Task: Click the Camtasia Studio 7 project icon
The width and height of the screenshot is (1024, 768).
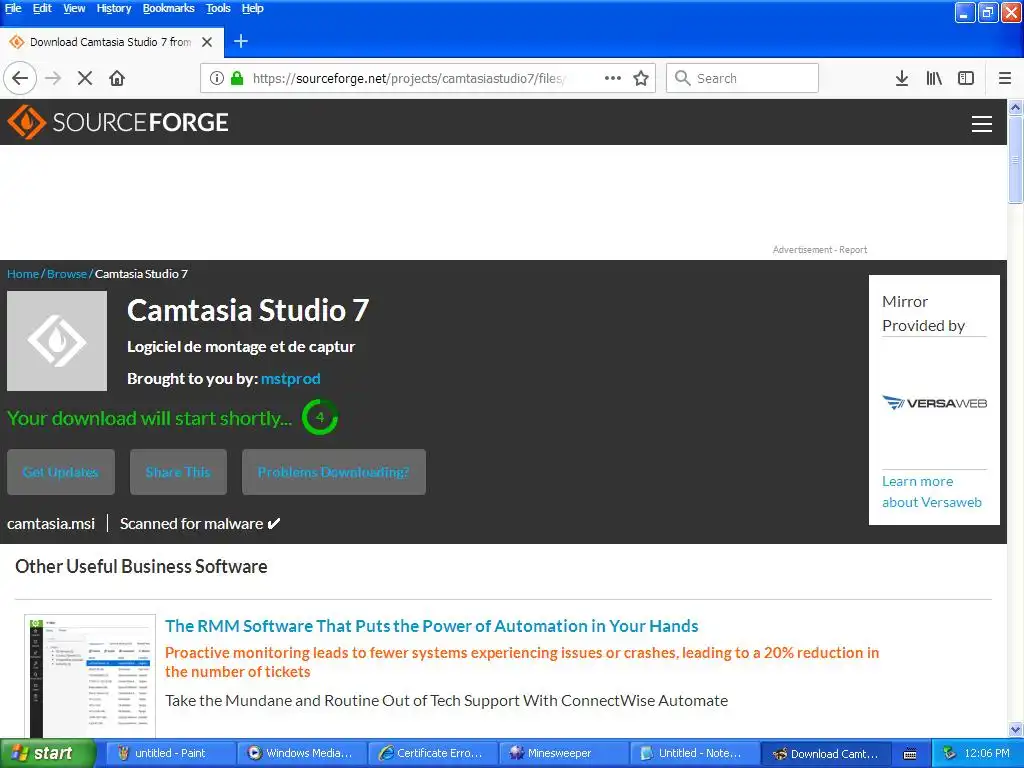Action: point(57,341)
